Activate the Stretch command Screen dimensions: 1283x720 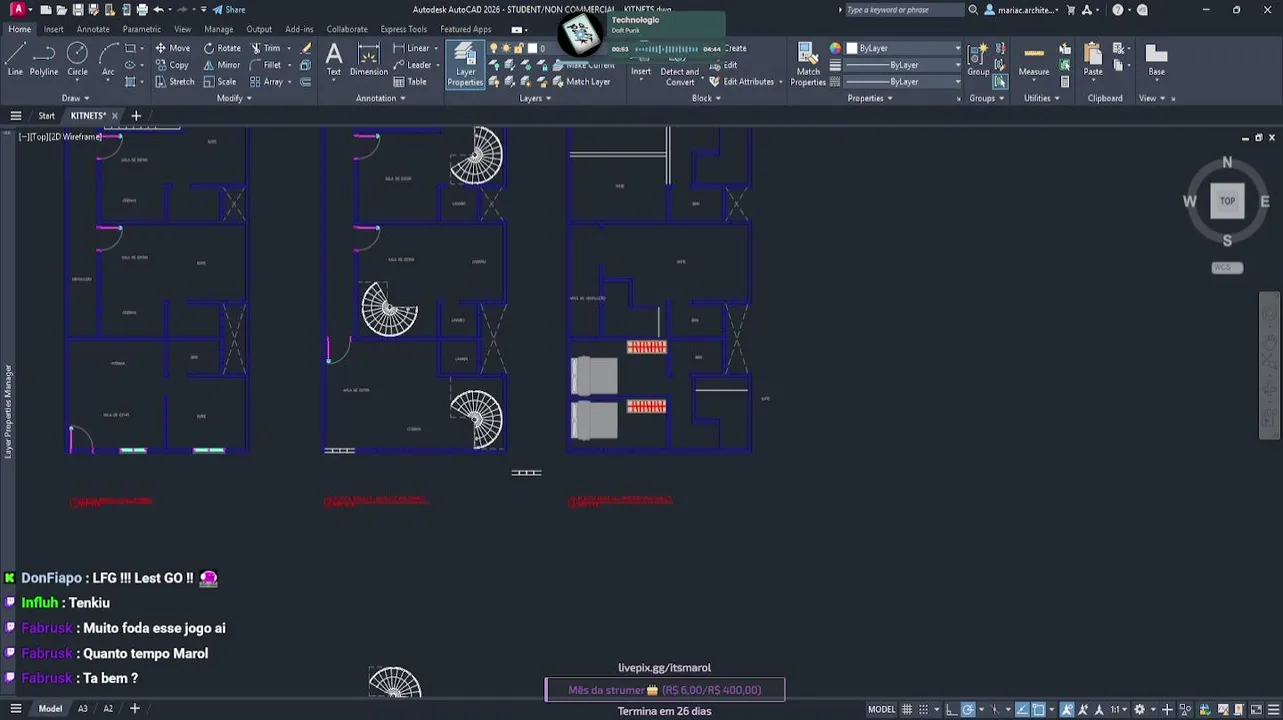(174, 82)
